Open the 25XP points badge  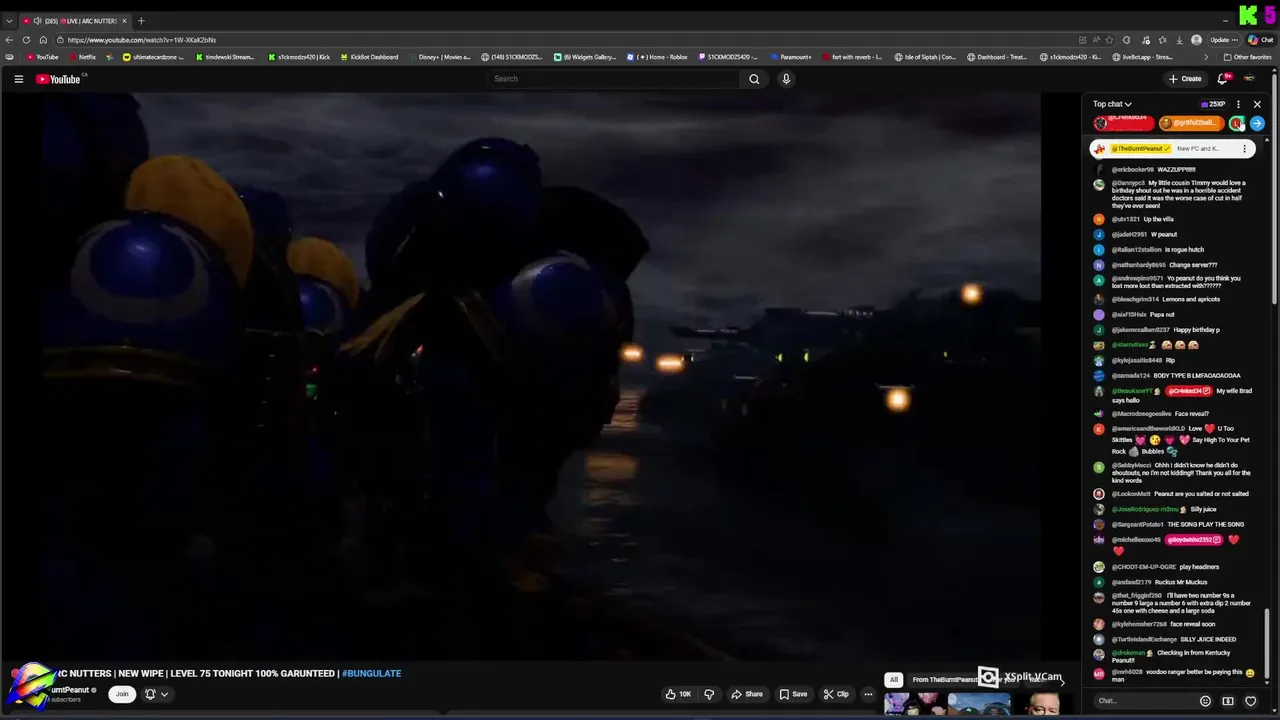coord(1213,104)
